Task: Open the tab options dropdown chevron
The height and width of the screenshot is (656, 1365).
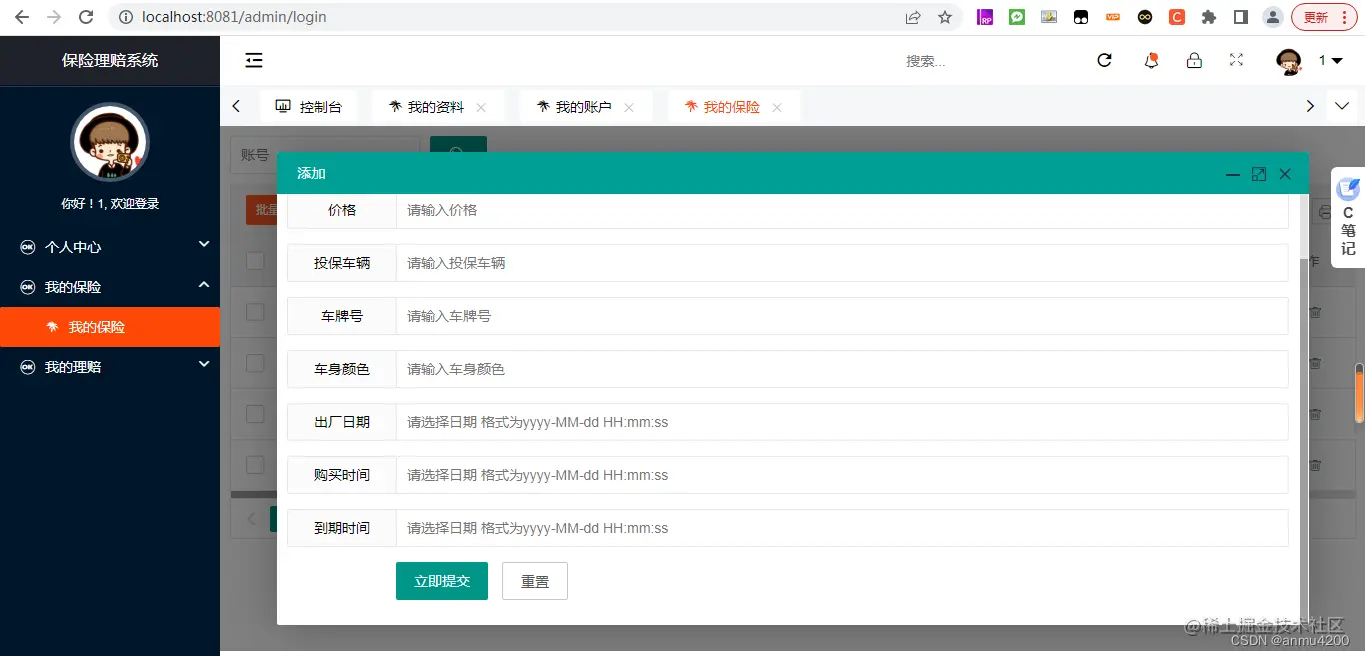Action: coord(1343,106)
